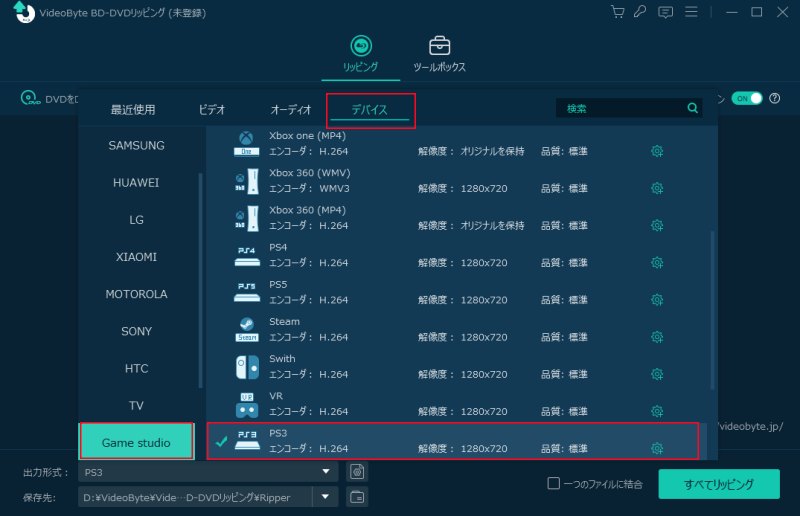Open the hamburger menu icon
This screenshot has width=800, height=516.
[x=691, y=12]
